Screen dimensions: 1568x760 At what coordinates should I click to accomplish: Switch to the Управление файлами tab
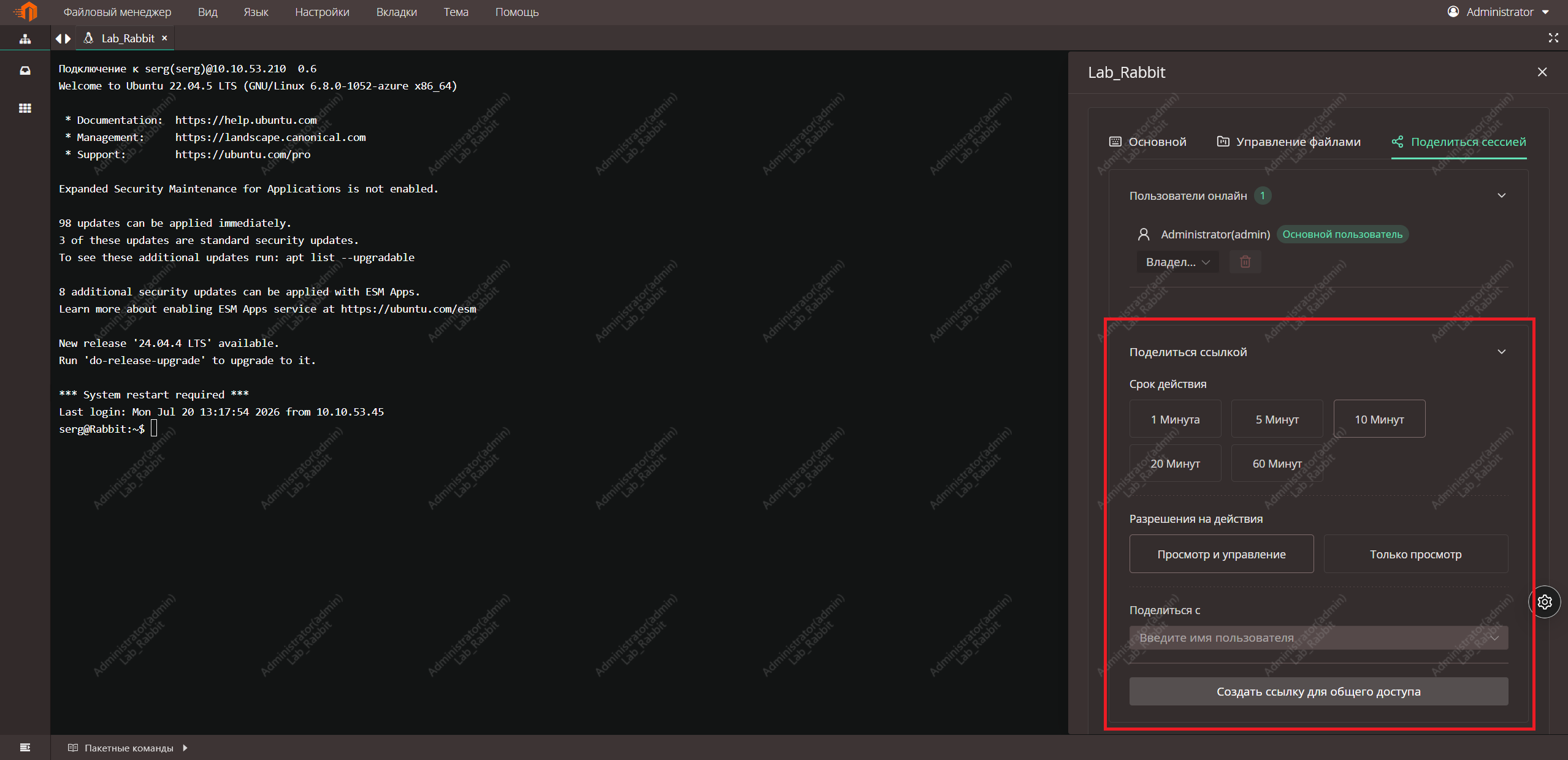pyautogui.click(x=1288, y=142)
